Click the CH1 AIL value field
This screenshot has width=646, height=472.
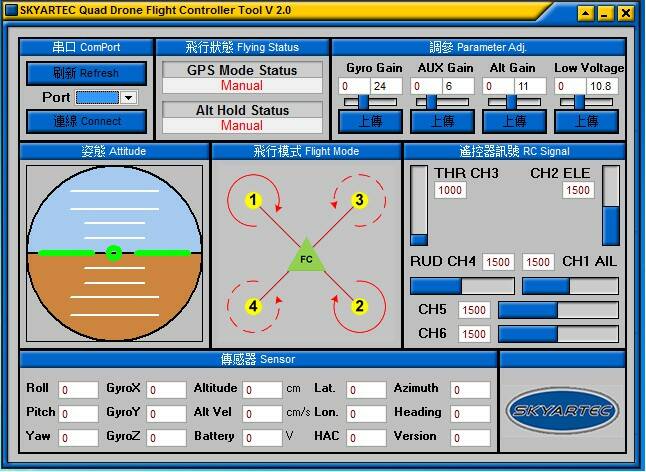coord(538,262)
